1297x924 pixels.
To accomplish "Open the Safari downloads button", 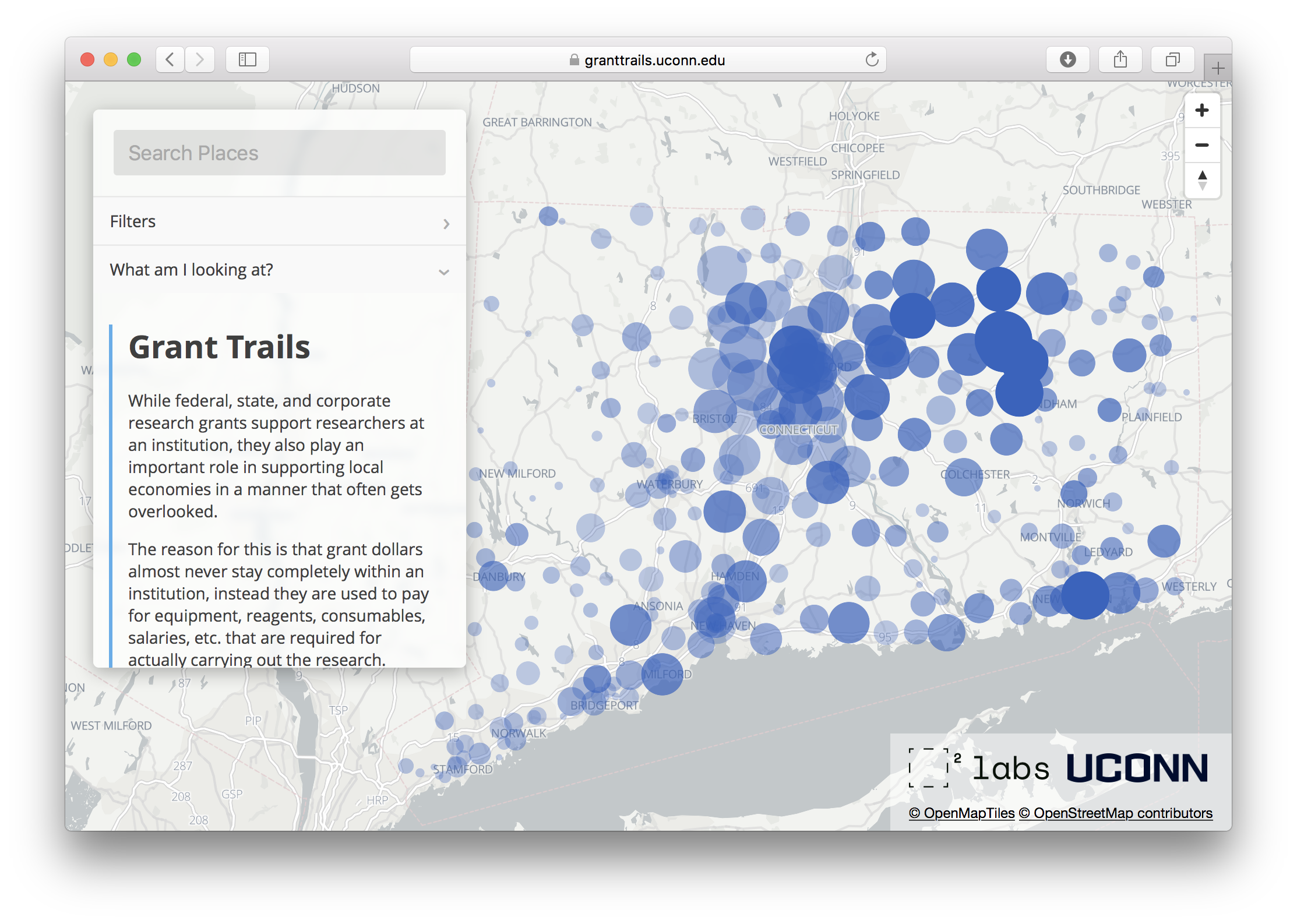I will [1067, 59].
